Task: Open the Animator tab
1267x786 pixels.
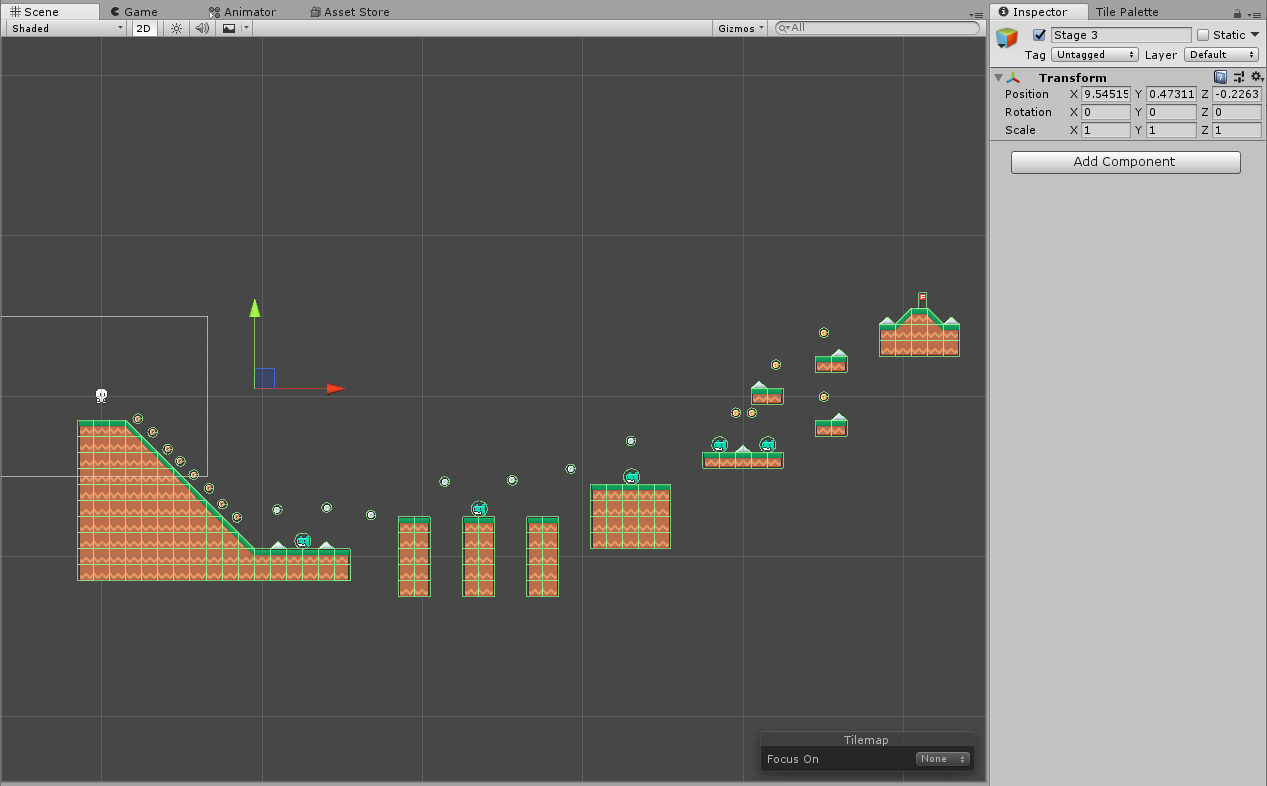Action: [x=243, y=12]
